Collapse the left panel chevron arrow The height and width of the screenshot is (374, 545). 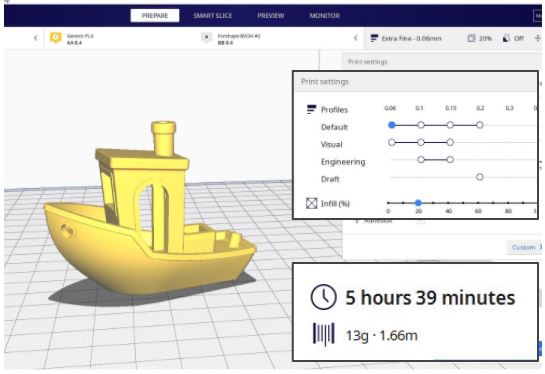pos(36,38)
